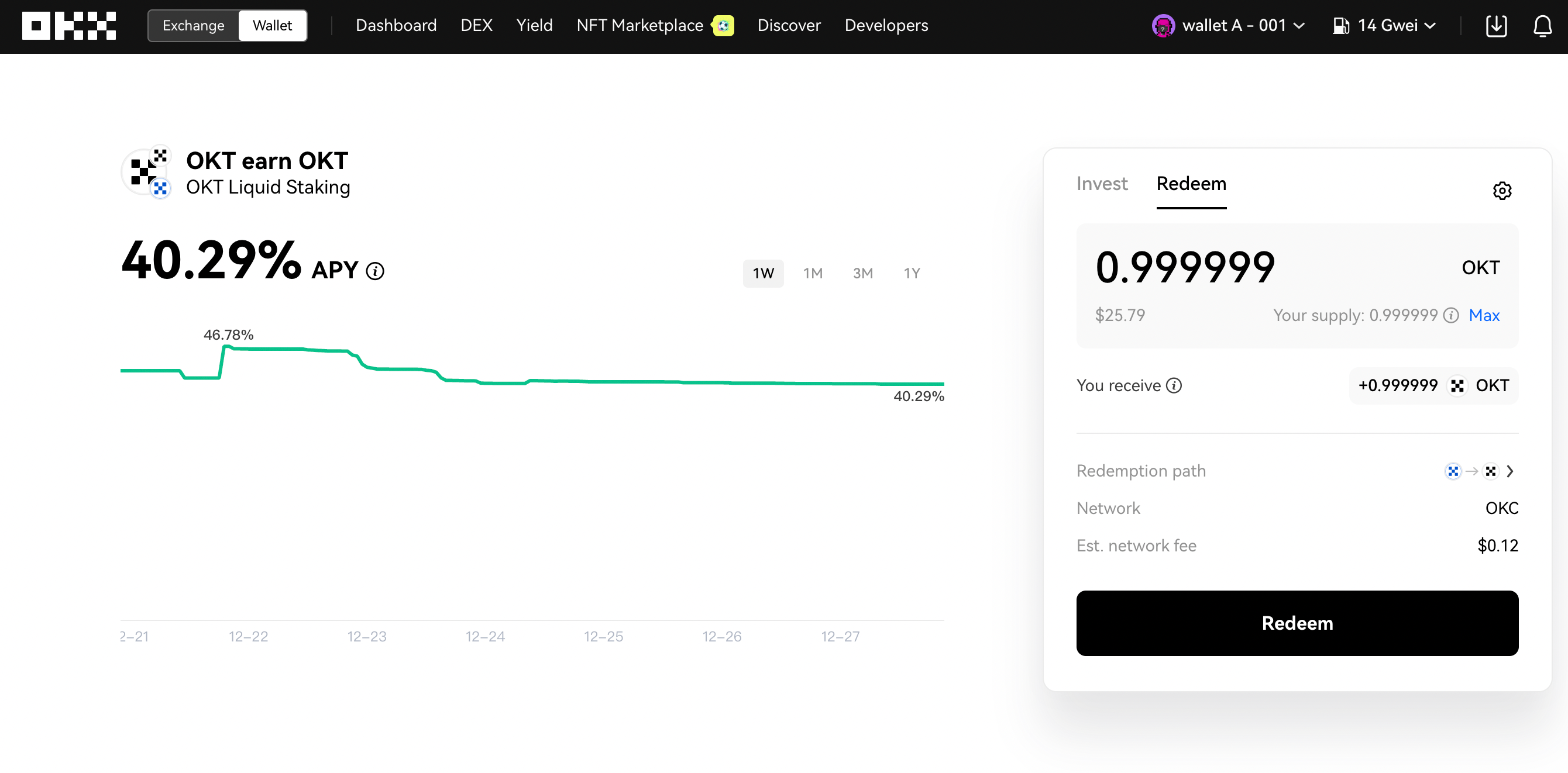Select the 1M chart range

point(813,274)
